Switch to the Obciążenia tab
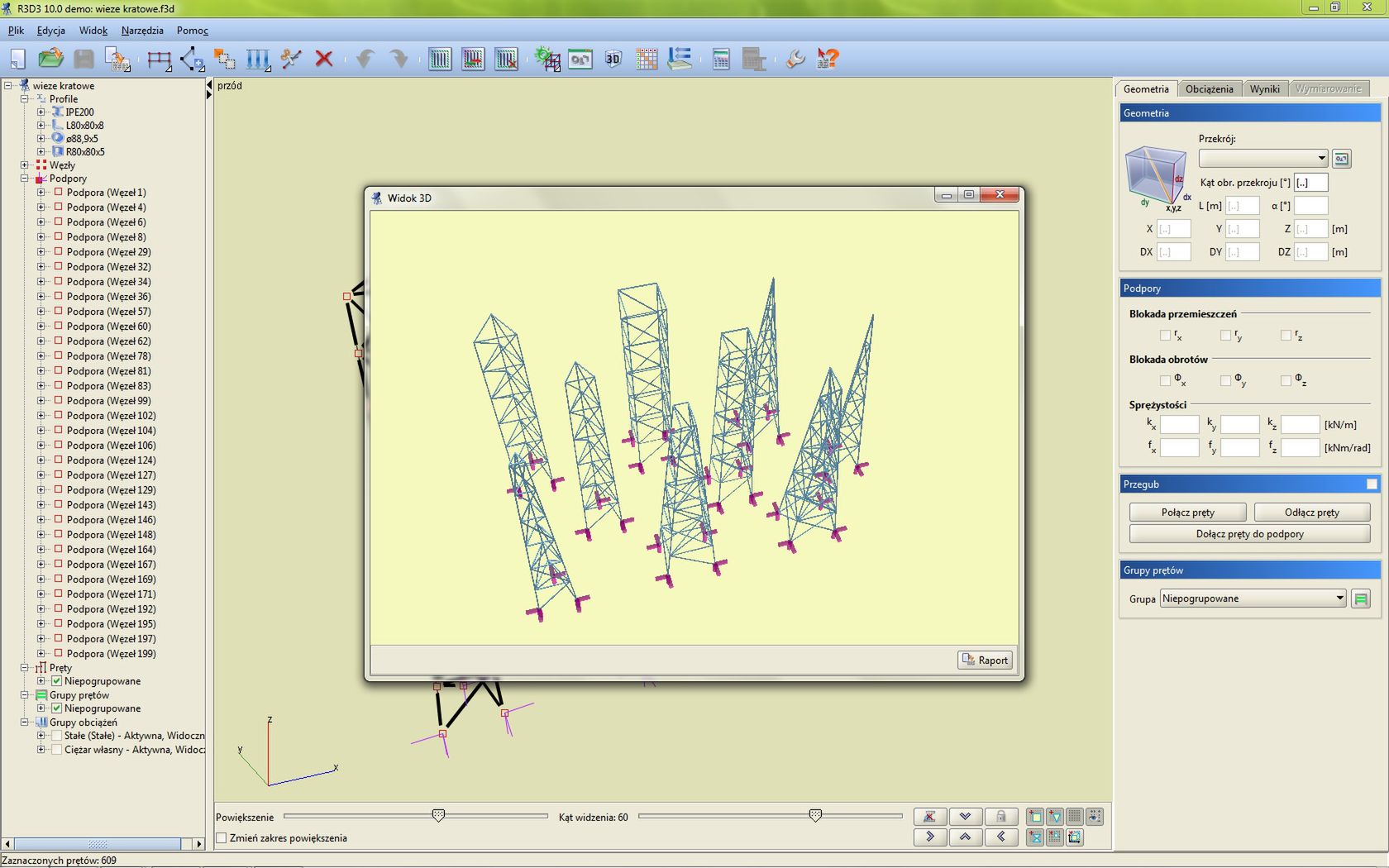1389x868 pixels. pos(1209,89)
